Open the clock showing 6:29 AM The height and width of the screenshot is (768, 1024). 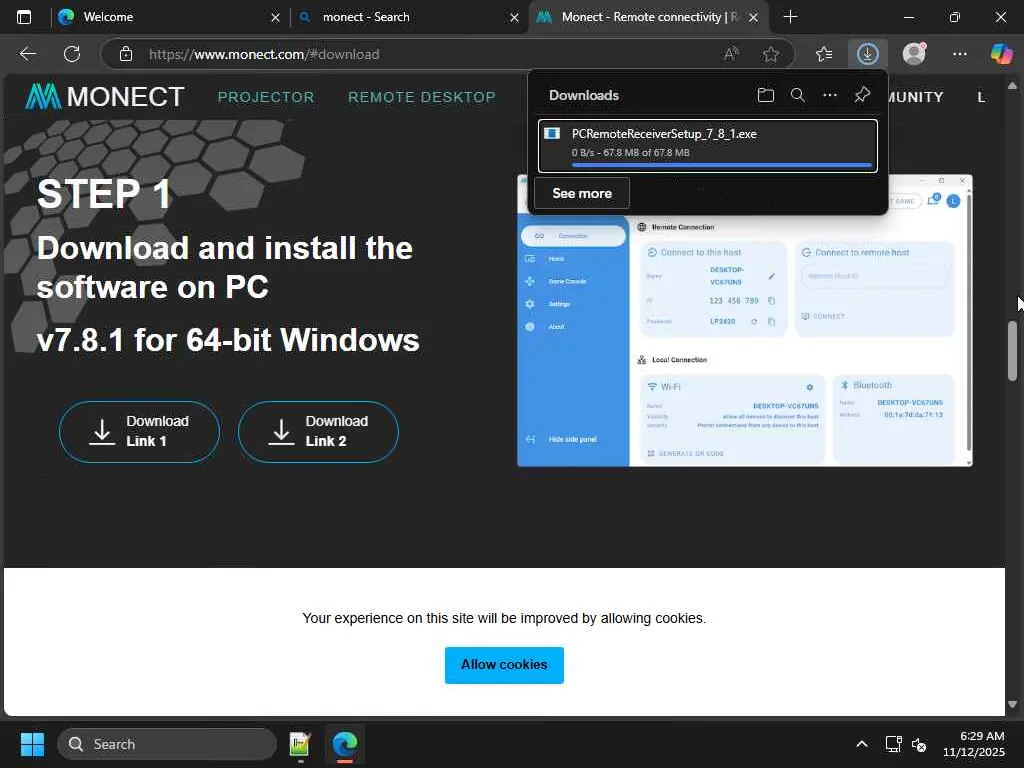[974, 744]
